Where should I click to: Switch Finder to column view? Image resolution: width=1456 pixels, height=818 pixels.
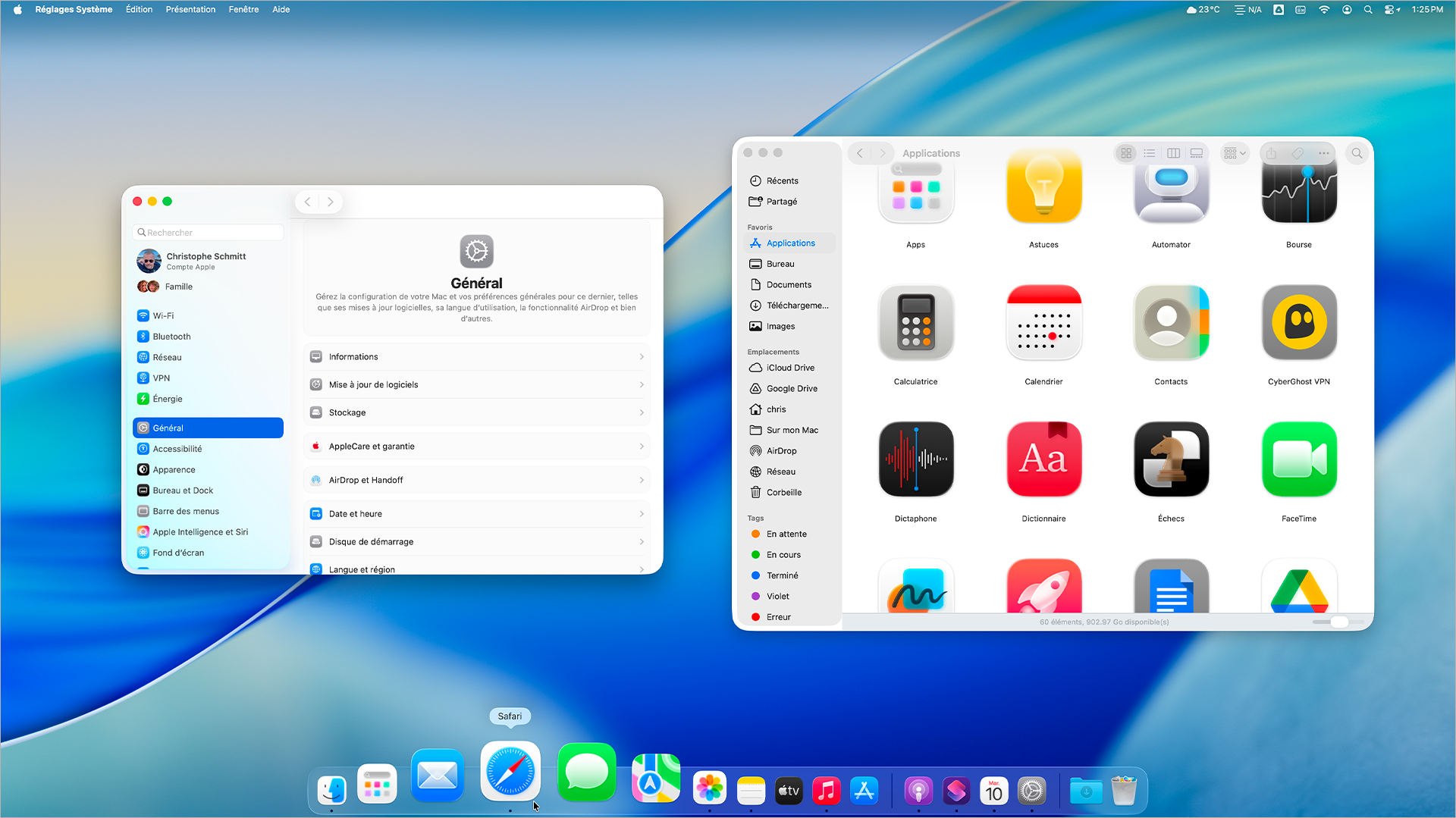(1173, 153)
